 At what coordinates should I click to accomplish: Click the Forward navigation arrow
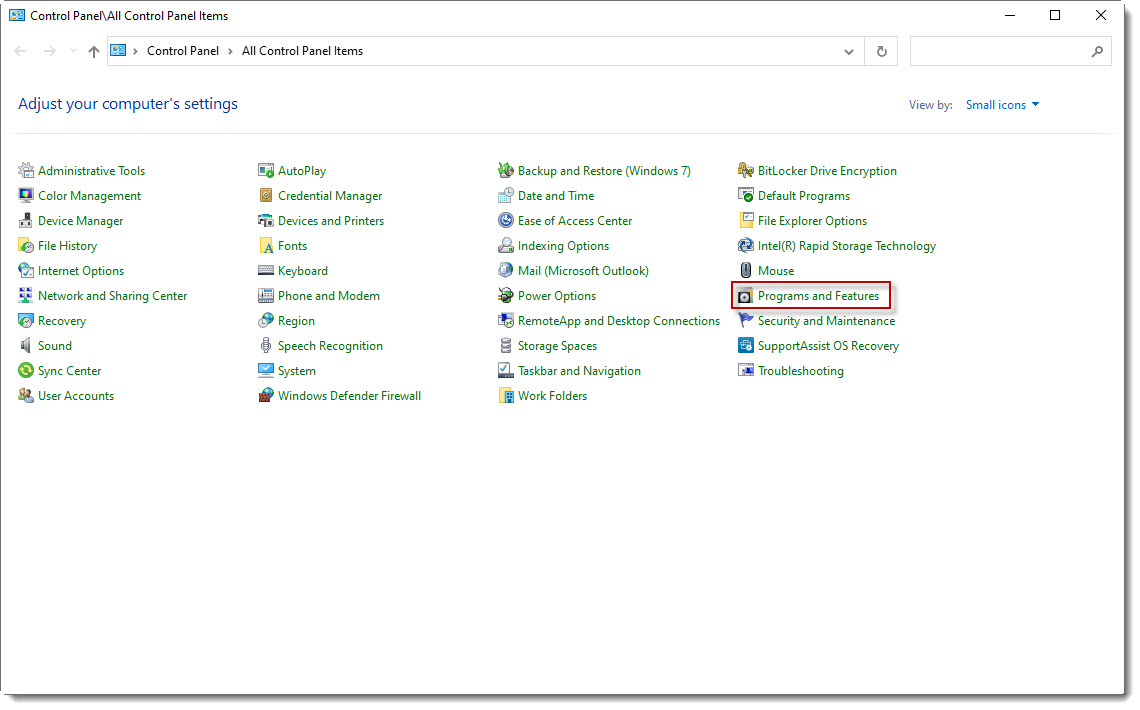tap(49, 51)
